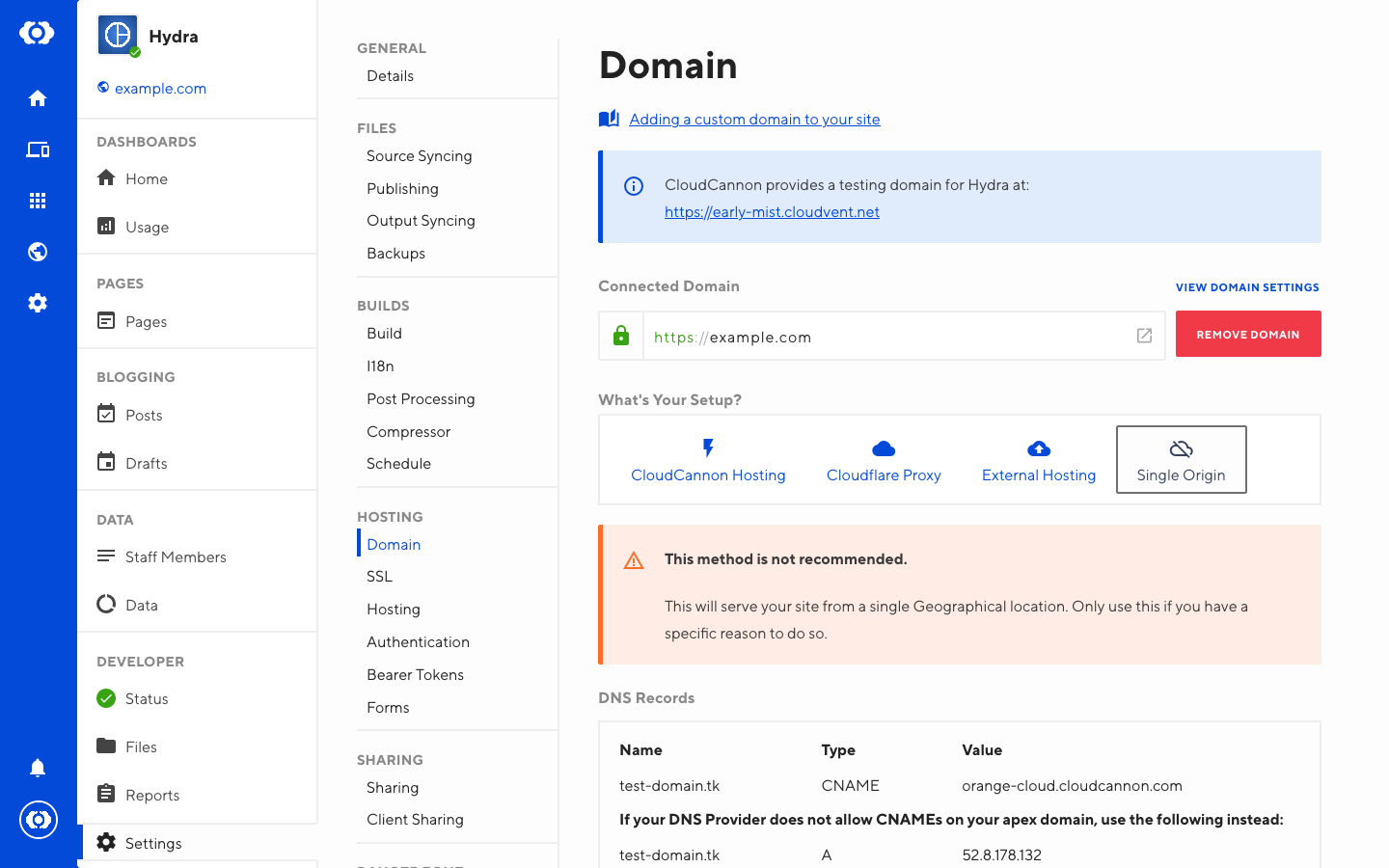Select Domain under Hosting
The width and height of the screenshot is (1389, 868).
point(394,545)
